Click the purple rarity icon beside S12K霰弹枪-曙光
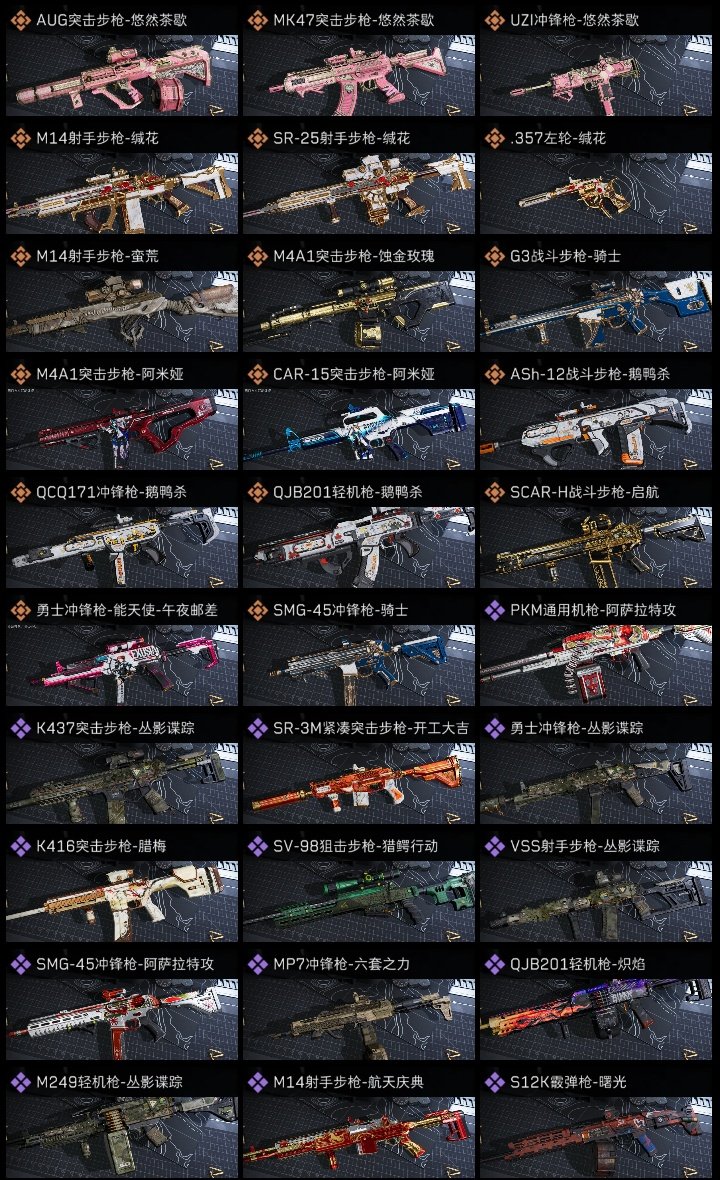Screen dimensions: 720x1180 [x=494, y=1082]
